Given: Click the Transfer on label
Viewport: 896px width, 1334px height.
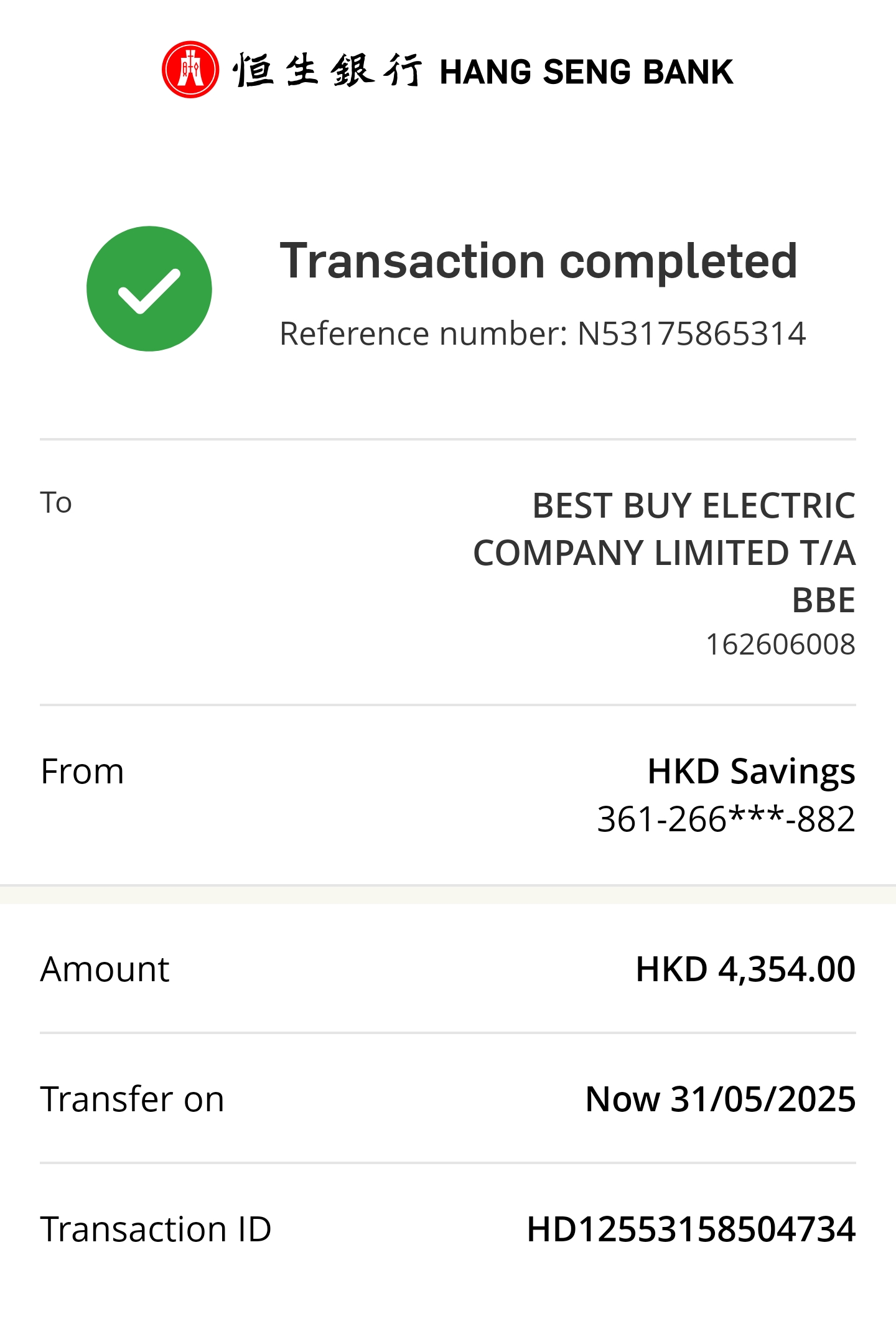Looking at the screenshot, I should click(132, 1099).
